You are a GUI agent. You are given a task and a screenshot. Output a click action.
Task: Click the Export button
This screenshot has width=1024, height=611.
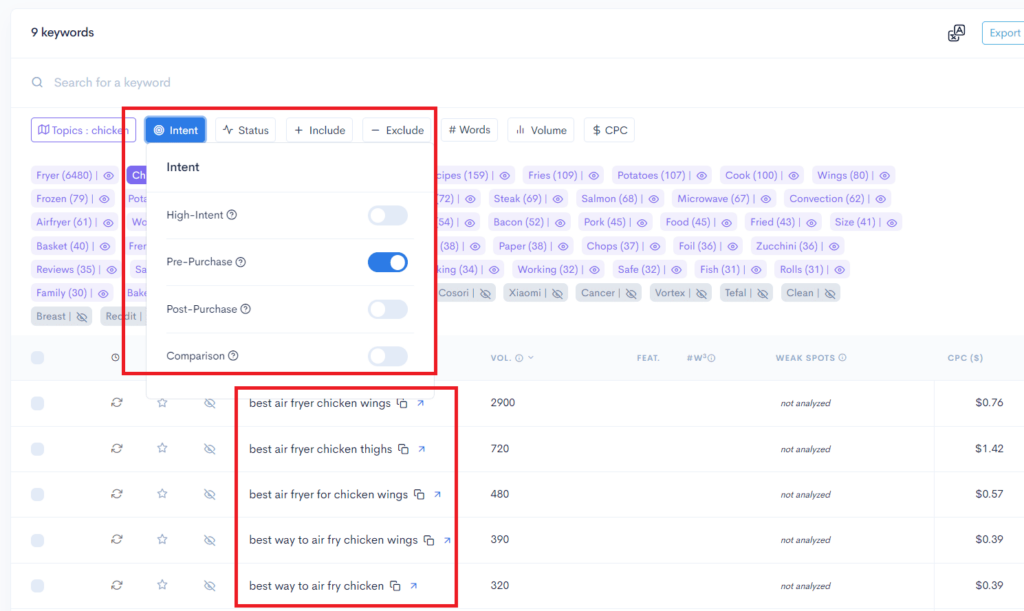coord(1004,32)
